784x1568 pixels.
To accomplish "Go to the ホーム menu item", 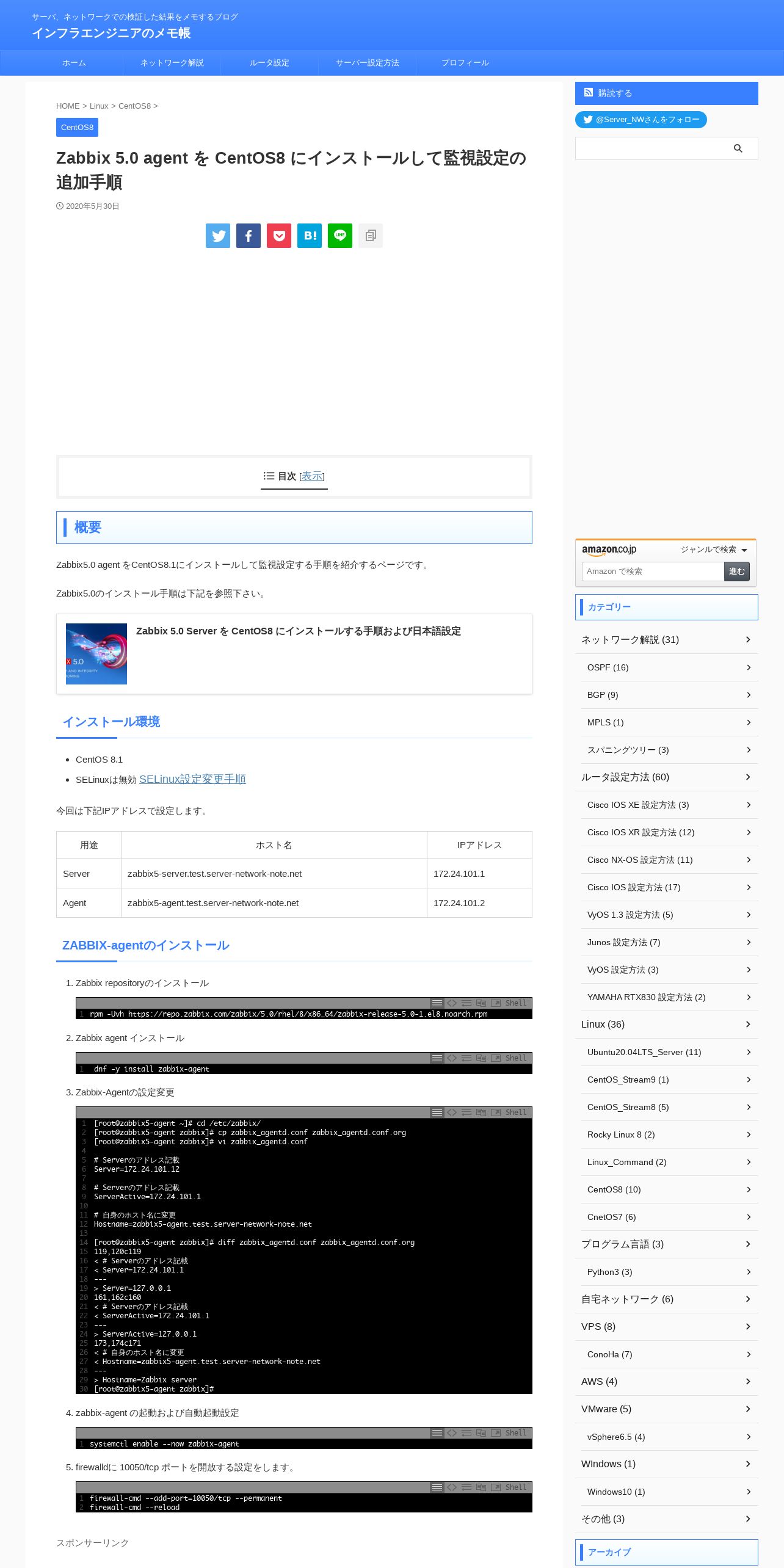I will pos(74,63).
